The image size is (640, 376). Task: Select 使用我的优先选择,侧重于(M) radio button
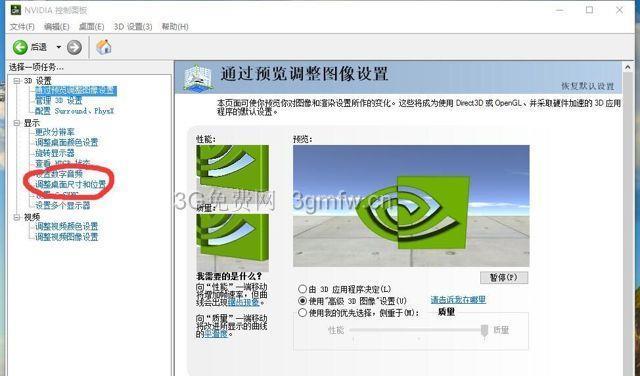click(302, 313)
